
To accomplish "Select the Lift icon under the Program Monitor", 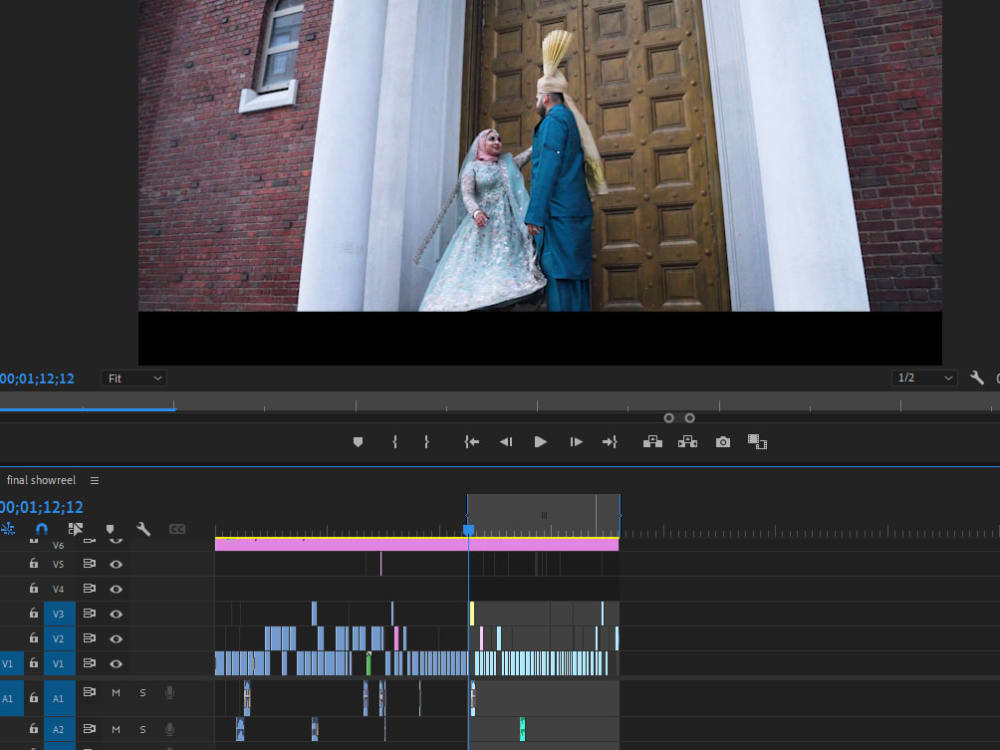I will (x=652, y=441).
